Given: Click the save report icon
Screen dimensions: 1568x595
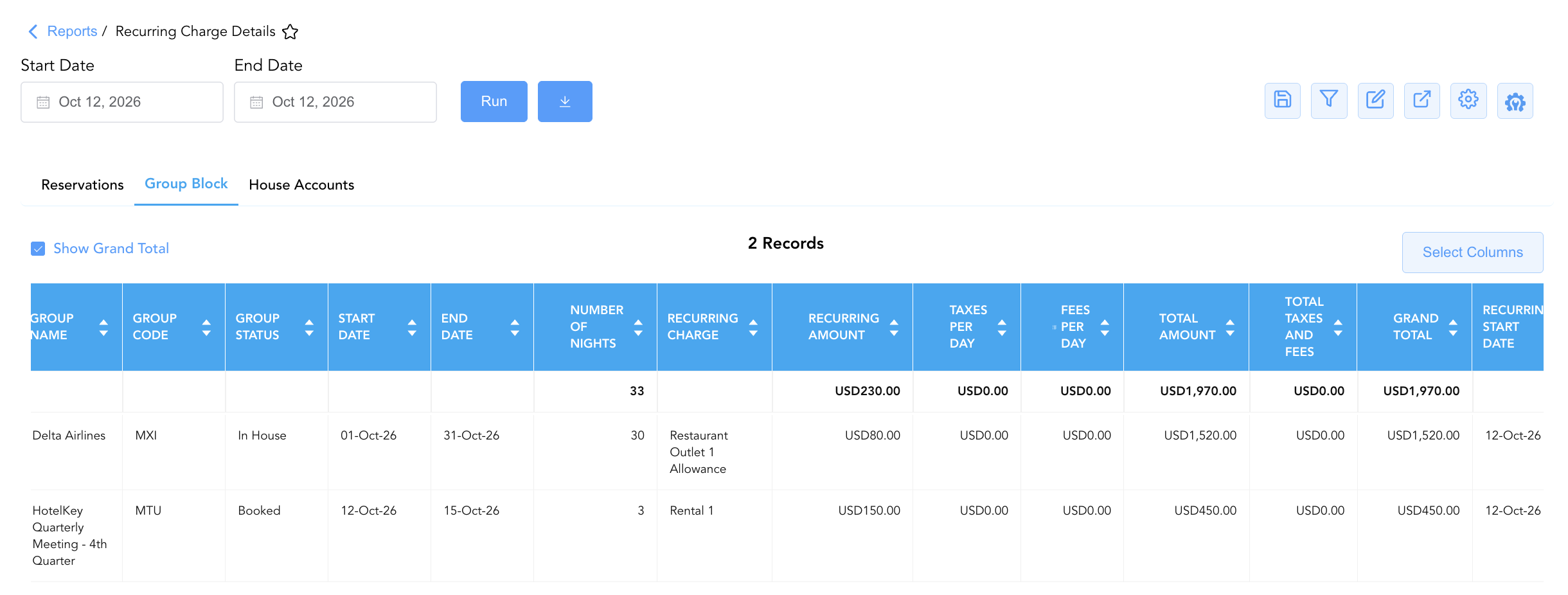Looking at the screenshot, I should coord(1282,101).
